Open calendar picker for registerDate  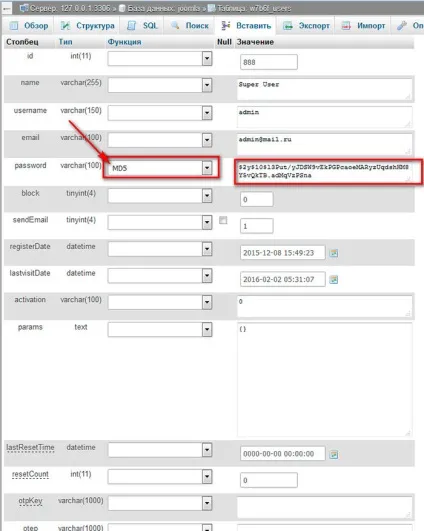pos(334,253)
